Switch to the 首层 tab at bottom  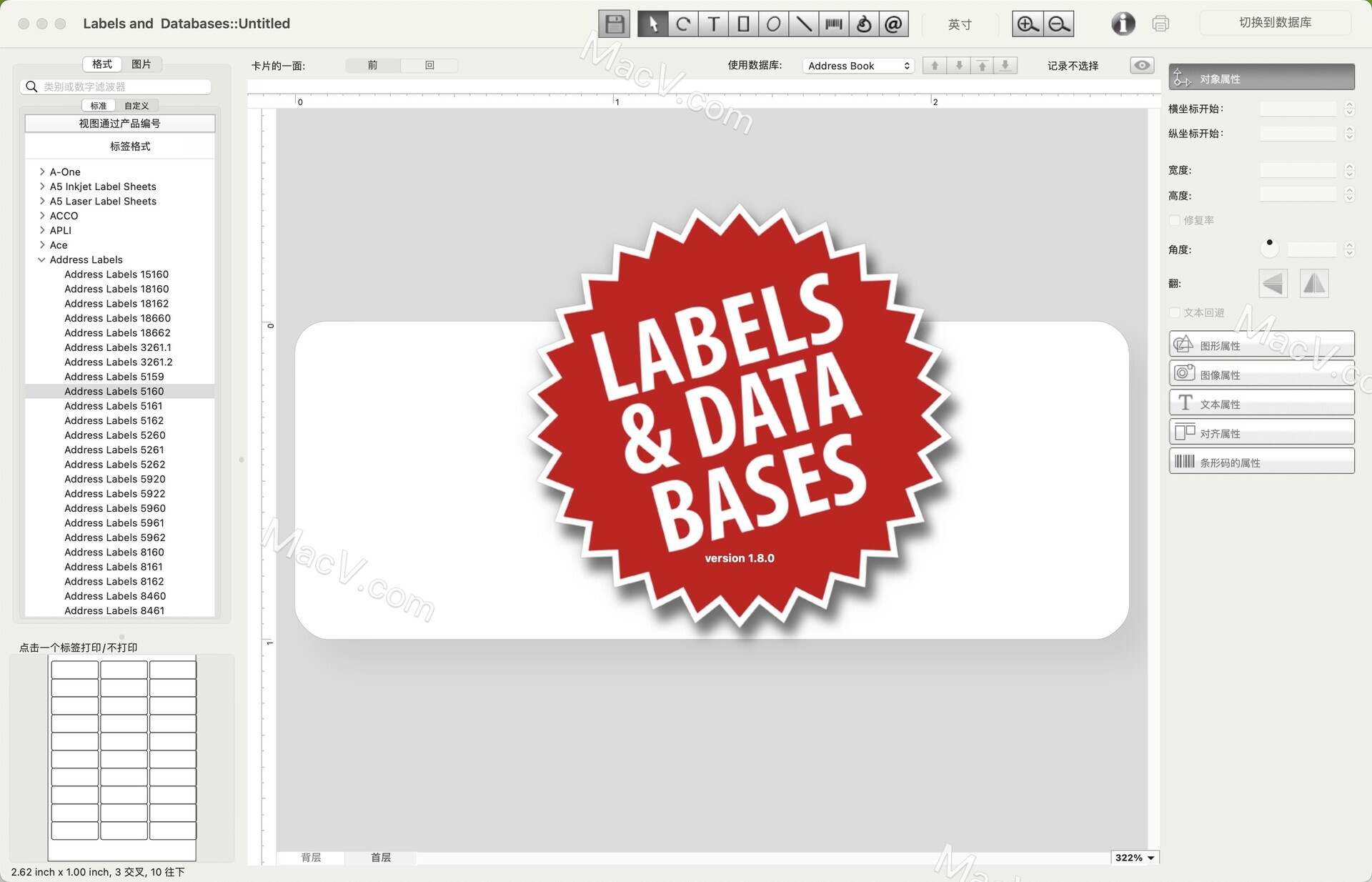tap(380, 858)
